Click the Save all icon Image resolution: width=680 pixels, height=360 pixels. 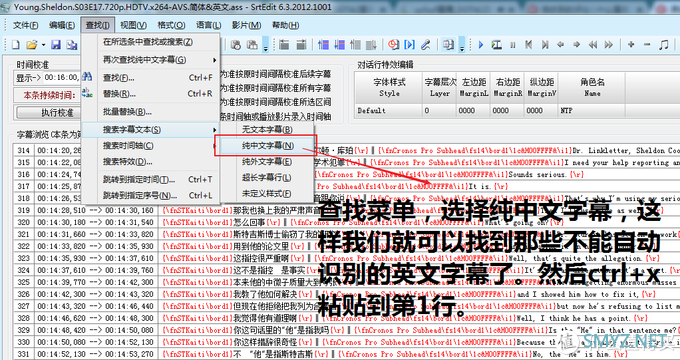[72, 44]
